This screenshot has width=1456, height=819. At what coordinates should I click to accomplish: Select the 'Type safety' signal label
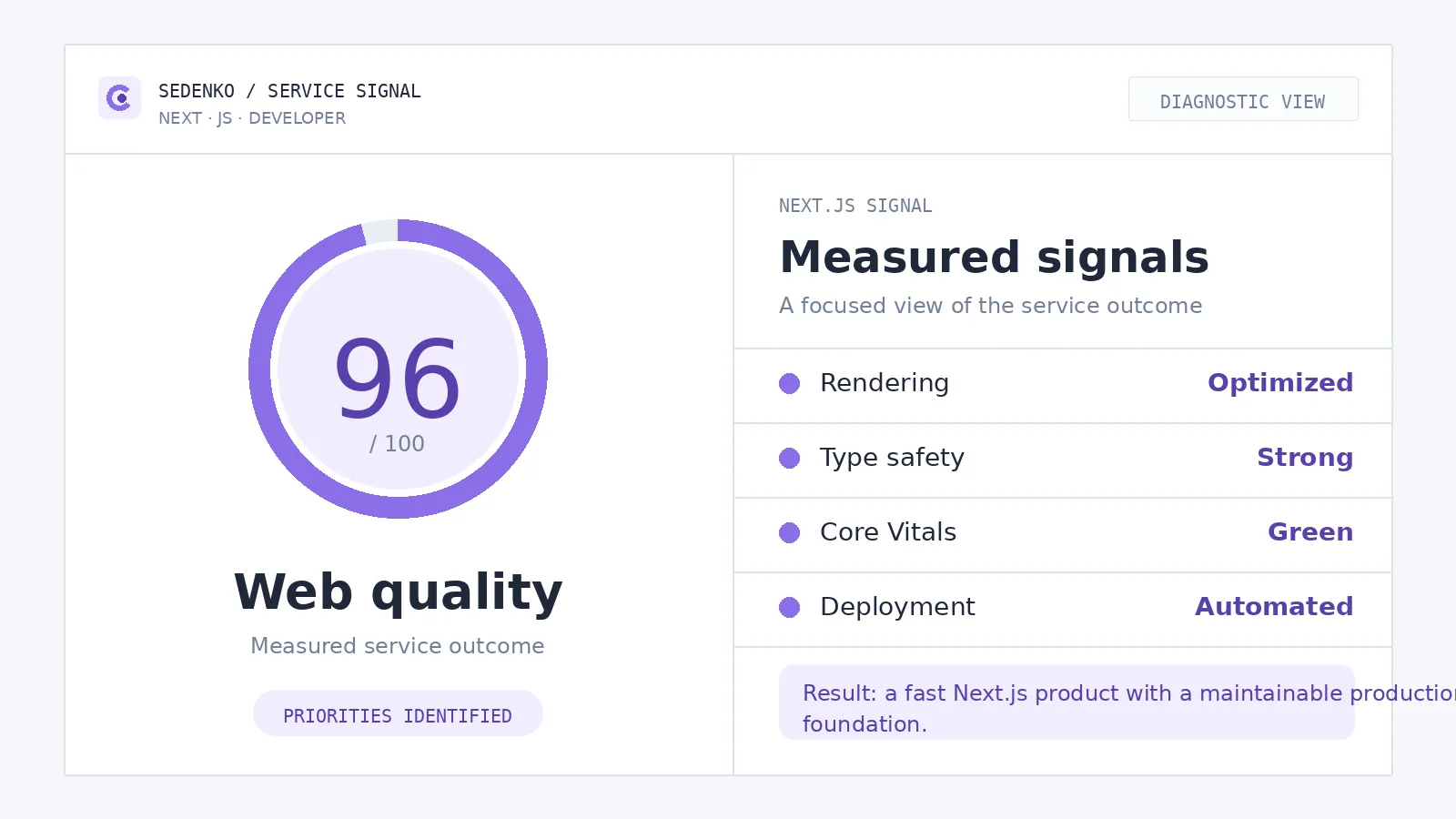[892, 458]
